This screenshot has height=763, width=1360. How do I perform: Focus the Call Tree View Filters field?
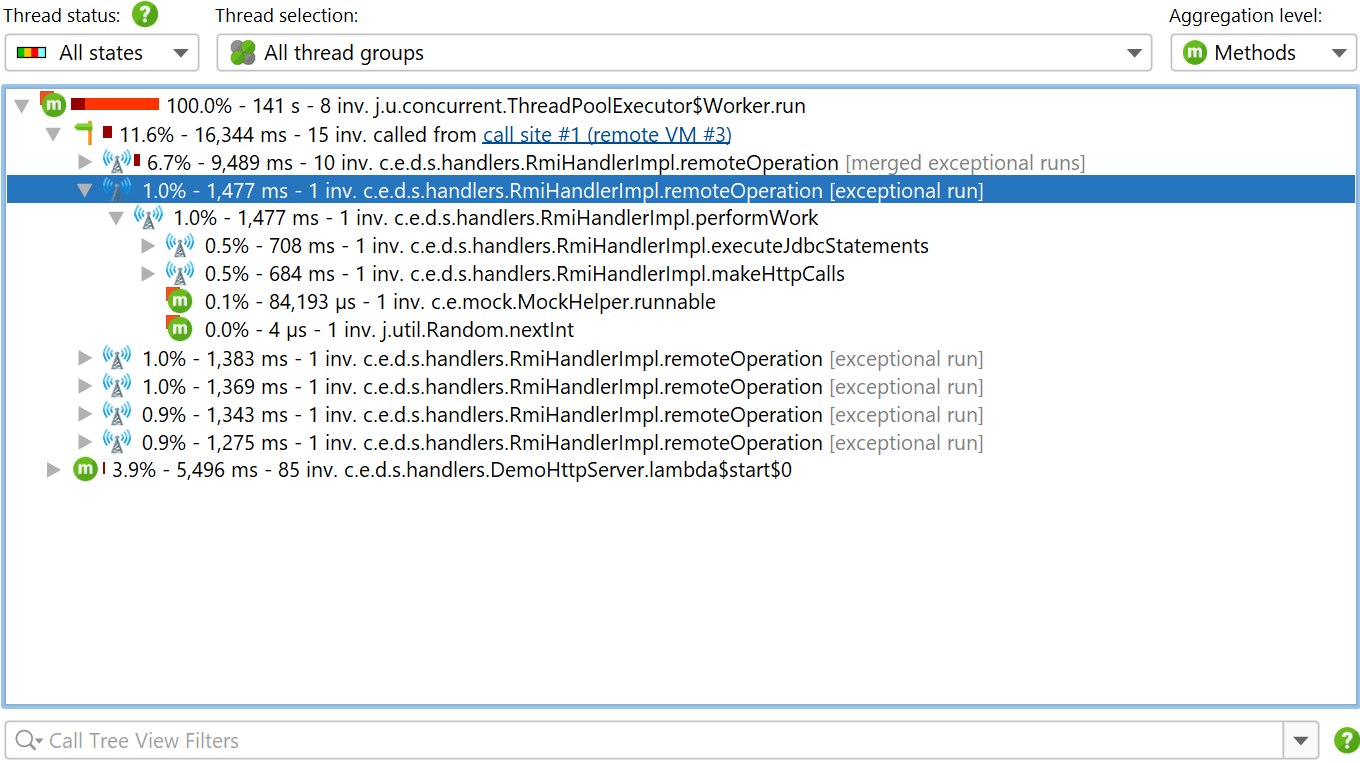645,740
